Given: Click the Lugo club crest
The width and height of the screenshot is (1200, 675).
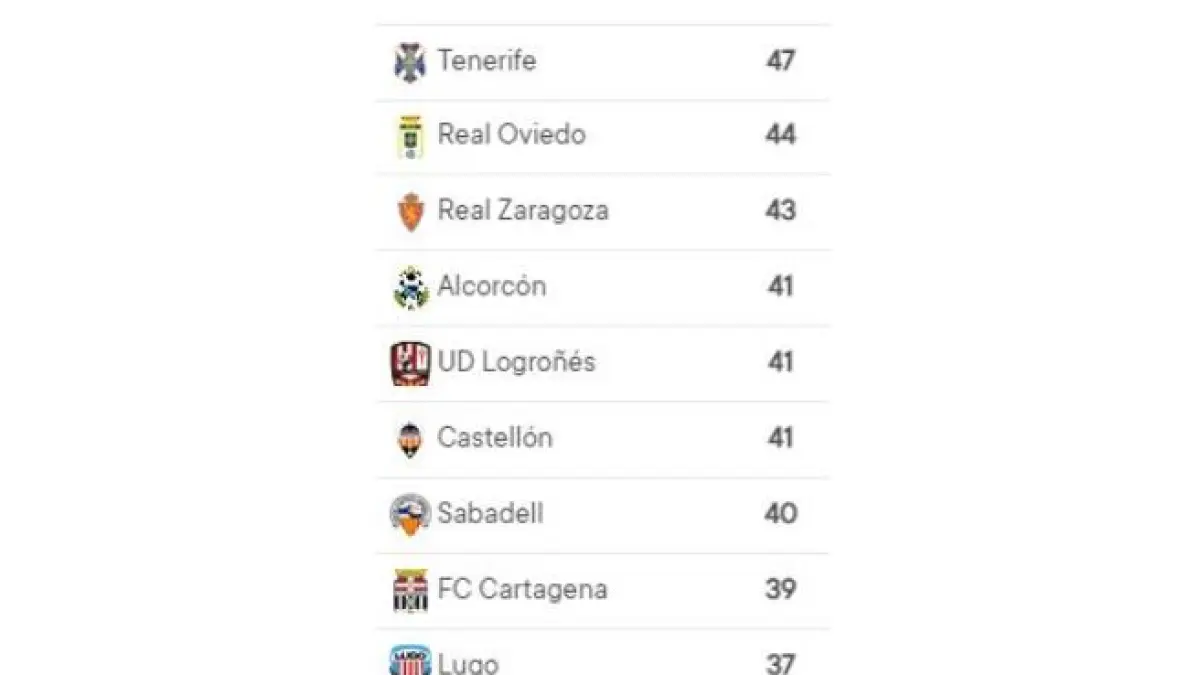Looking at the screenshot, I should pos(410,661).
